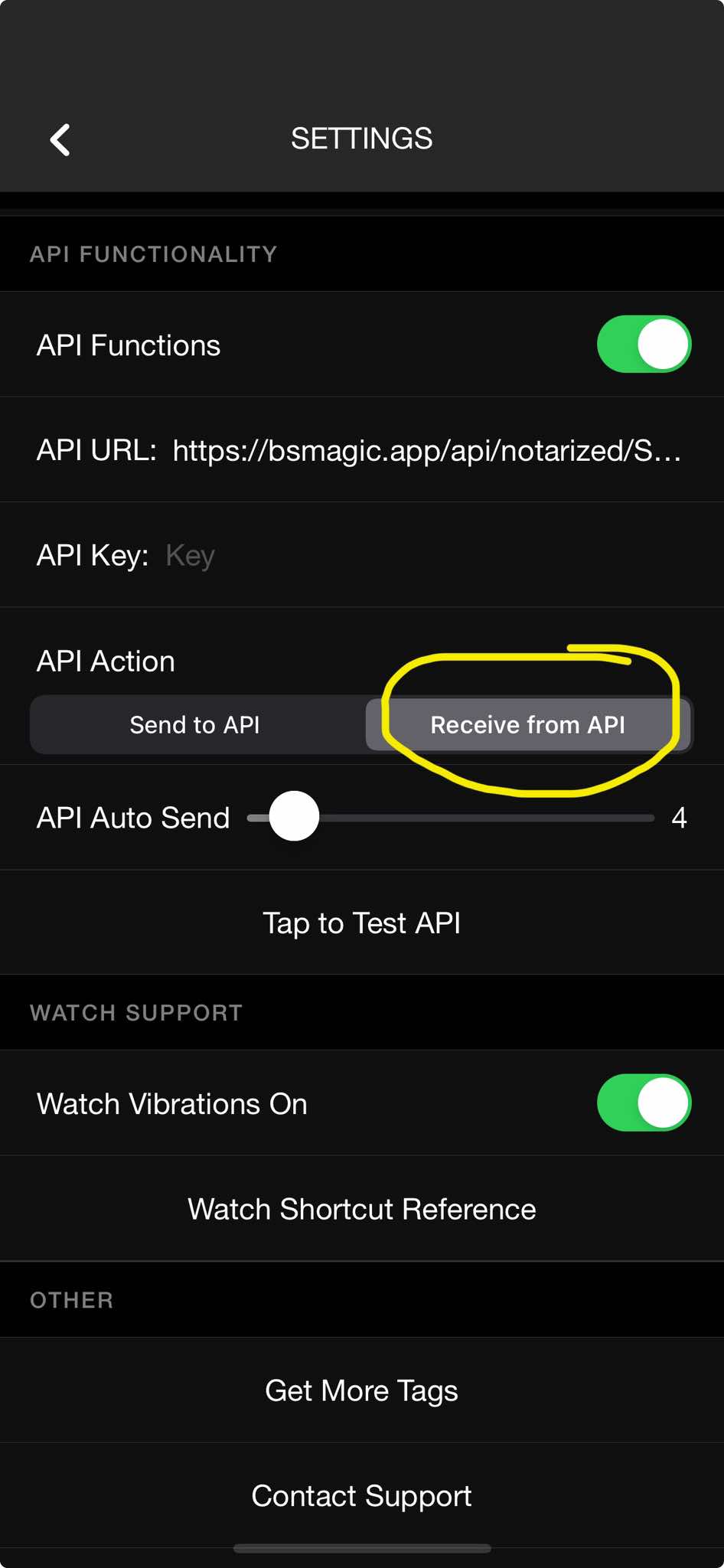Go back using the left chevron
Screen dimensions: 724x1568
point(60,140)
